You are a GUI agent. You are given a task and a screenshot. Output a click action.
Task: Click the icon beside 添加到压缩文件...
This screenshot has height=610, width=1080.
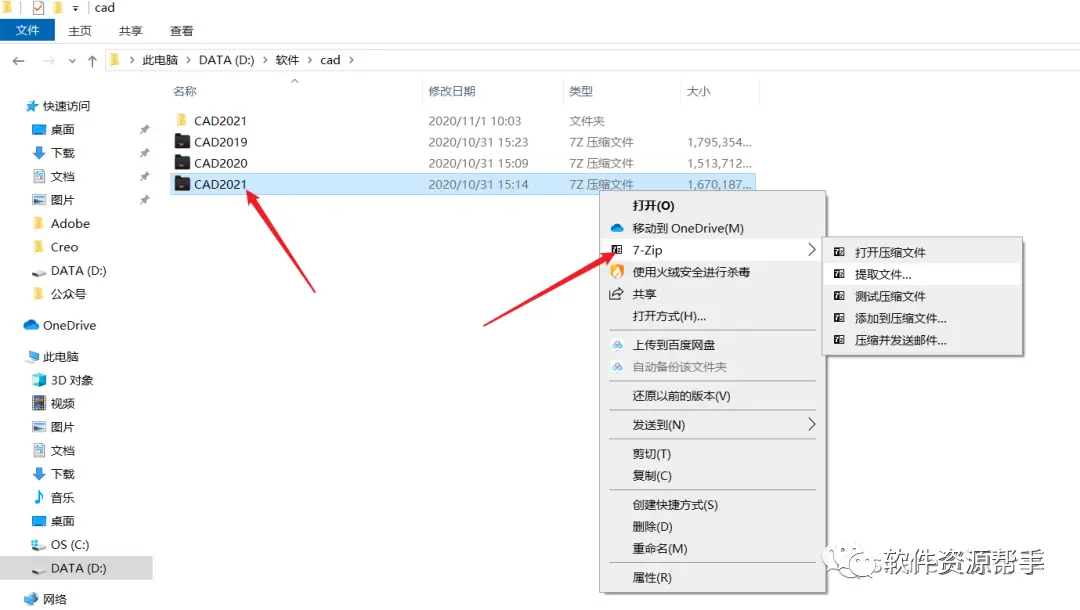839,318
